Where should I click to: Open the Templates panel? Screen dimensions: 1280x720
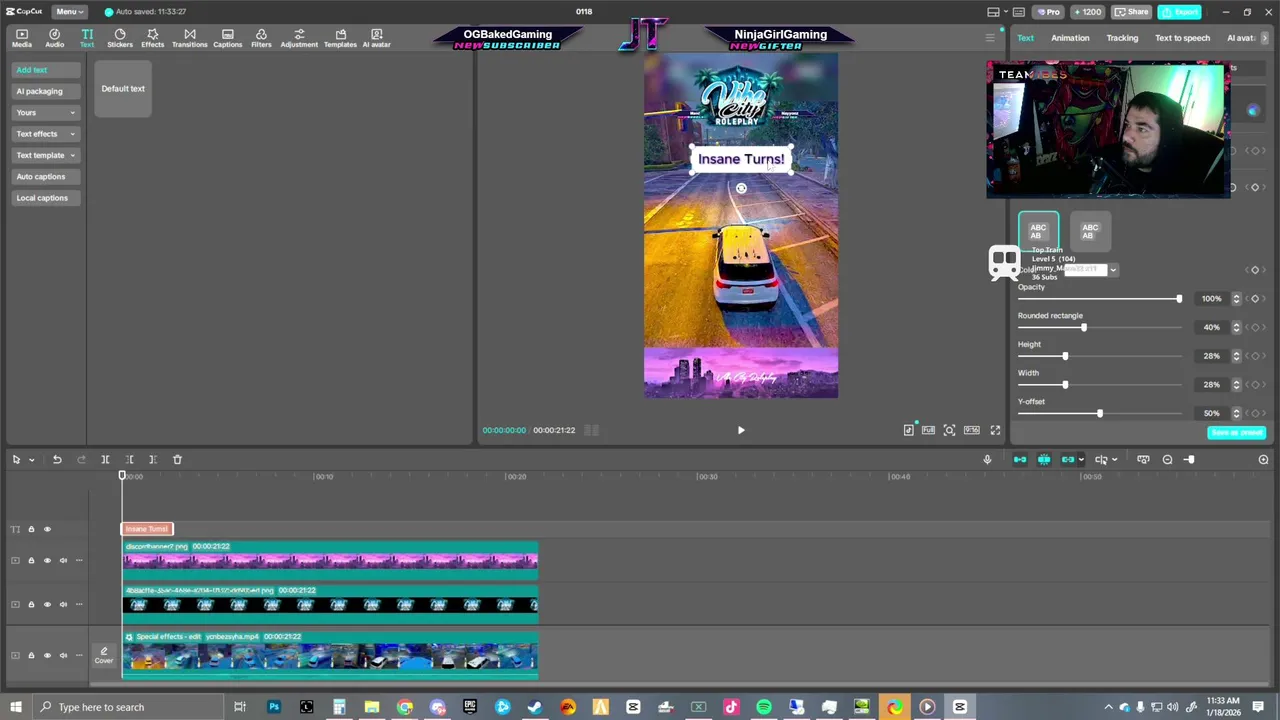340,38
